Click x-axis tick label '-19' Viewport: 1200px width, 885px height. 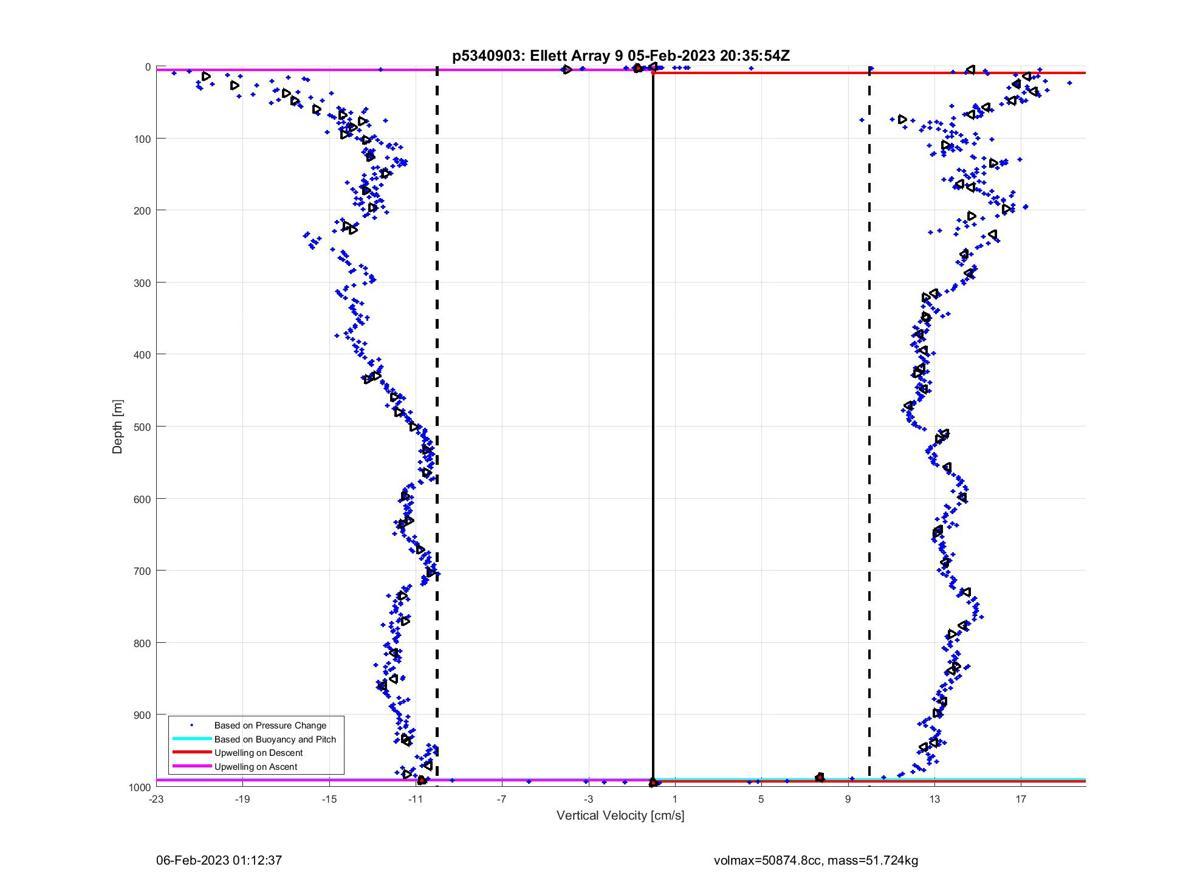point(242,799)
